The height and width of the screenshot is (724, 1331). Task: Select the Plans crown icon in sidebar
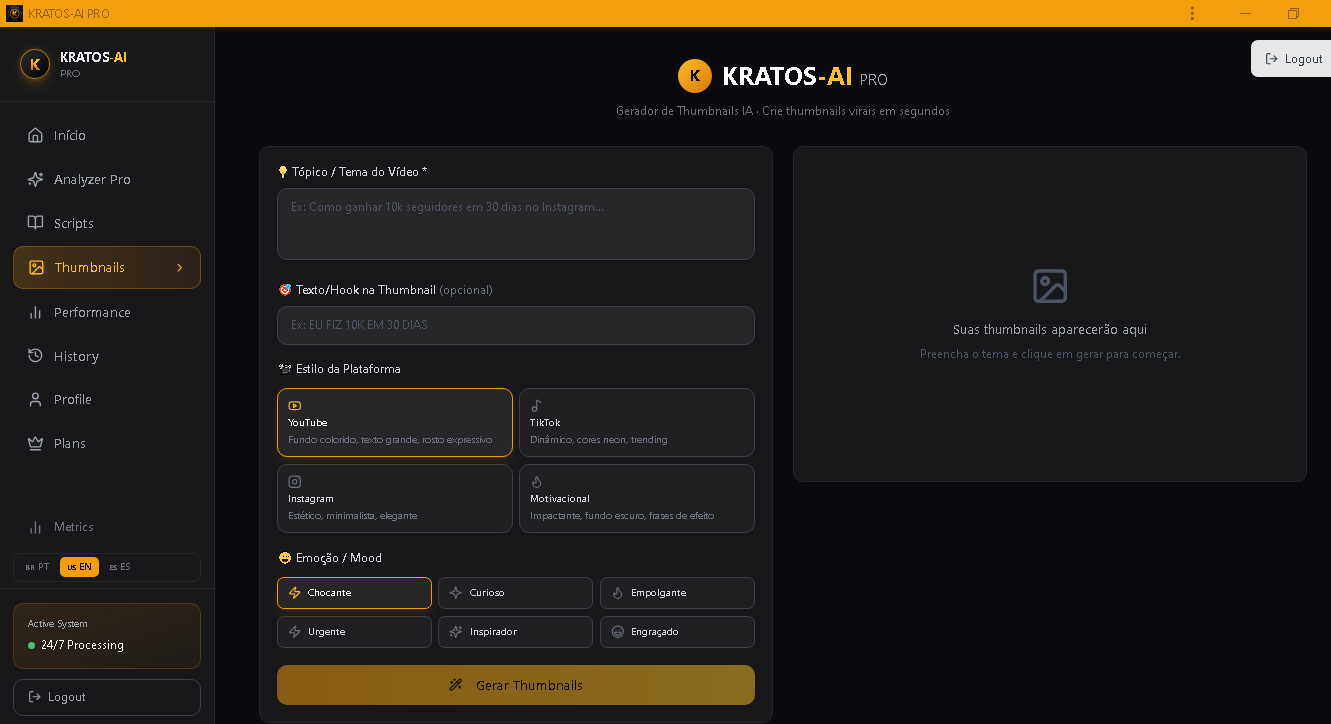(x=36, y=443)
